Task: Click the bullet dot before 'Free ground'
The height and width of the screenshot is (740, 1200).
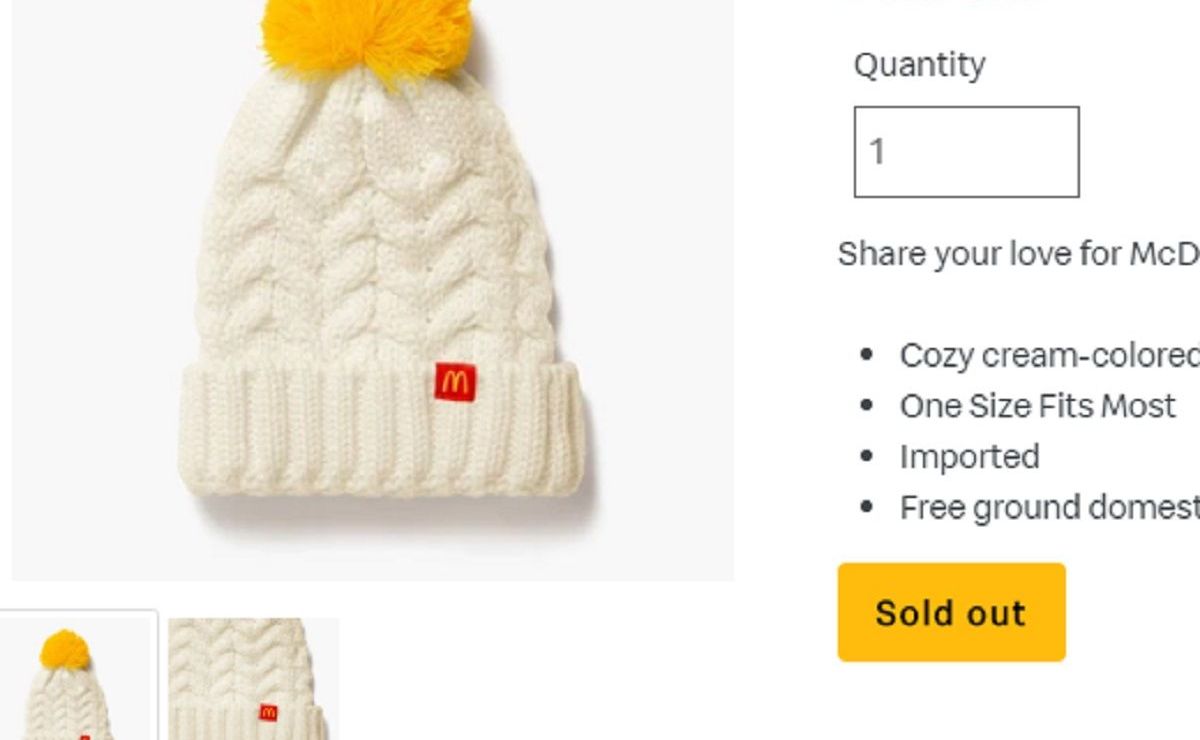Action: coord(867,508)
